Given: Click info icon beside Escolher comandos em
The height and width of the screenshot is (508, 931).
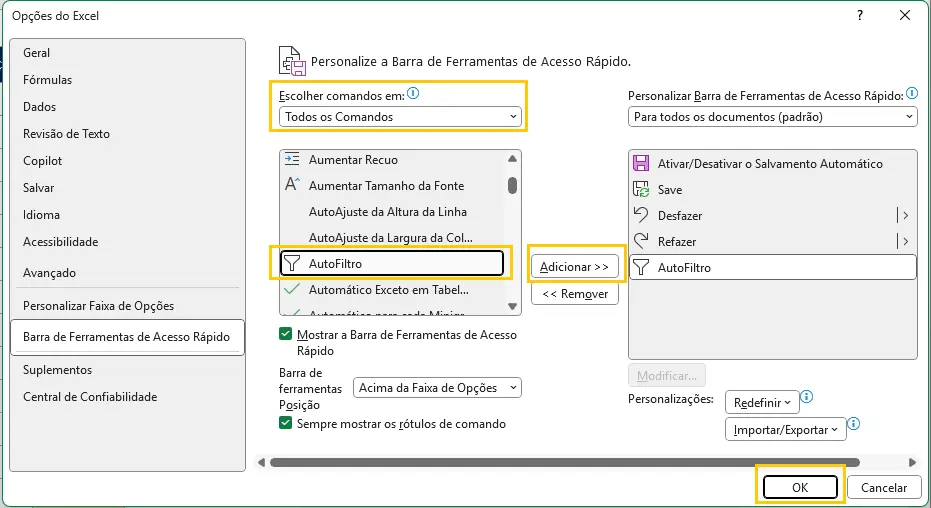Looking at the screenshot, I should tap(413, 94).
